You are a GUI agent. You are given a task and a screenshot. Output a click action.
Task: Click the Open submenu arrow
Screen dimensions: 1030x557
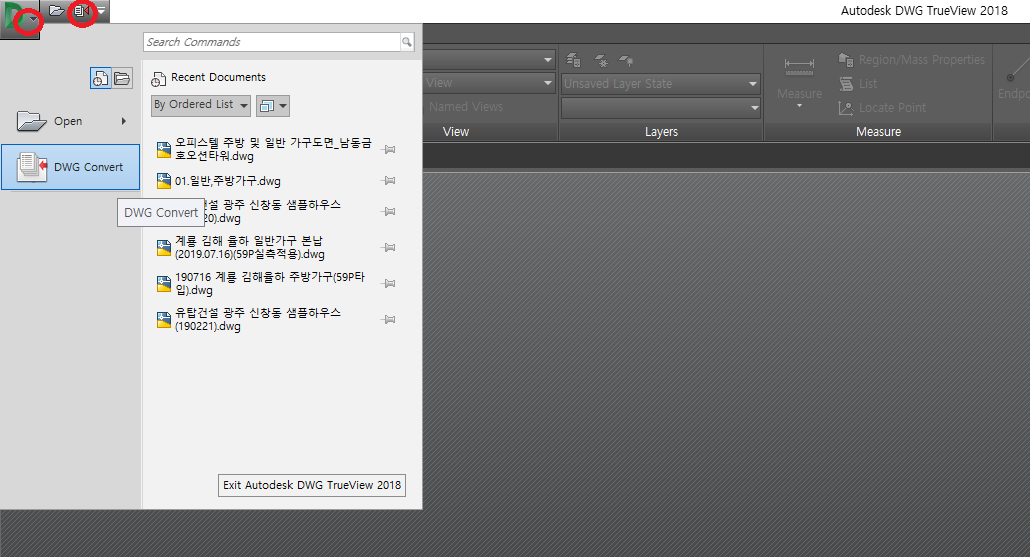(x=123, y=121)
